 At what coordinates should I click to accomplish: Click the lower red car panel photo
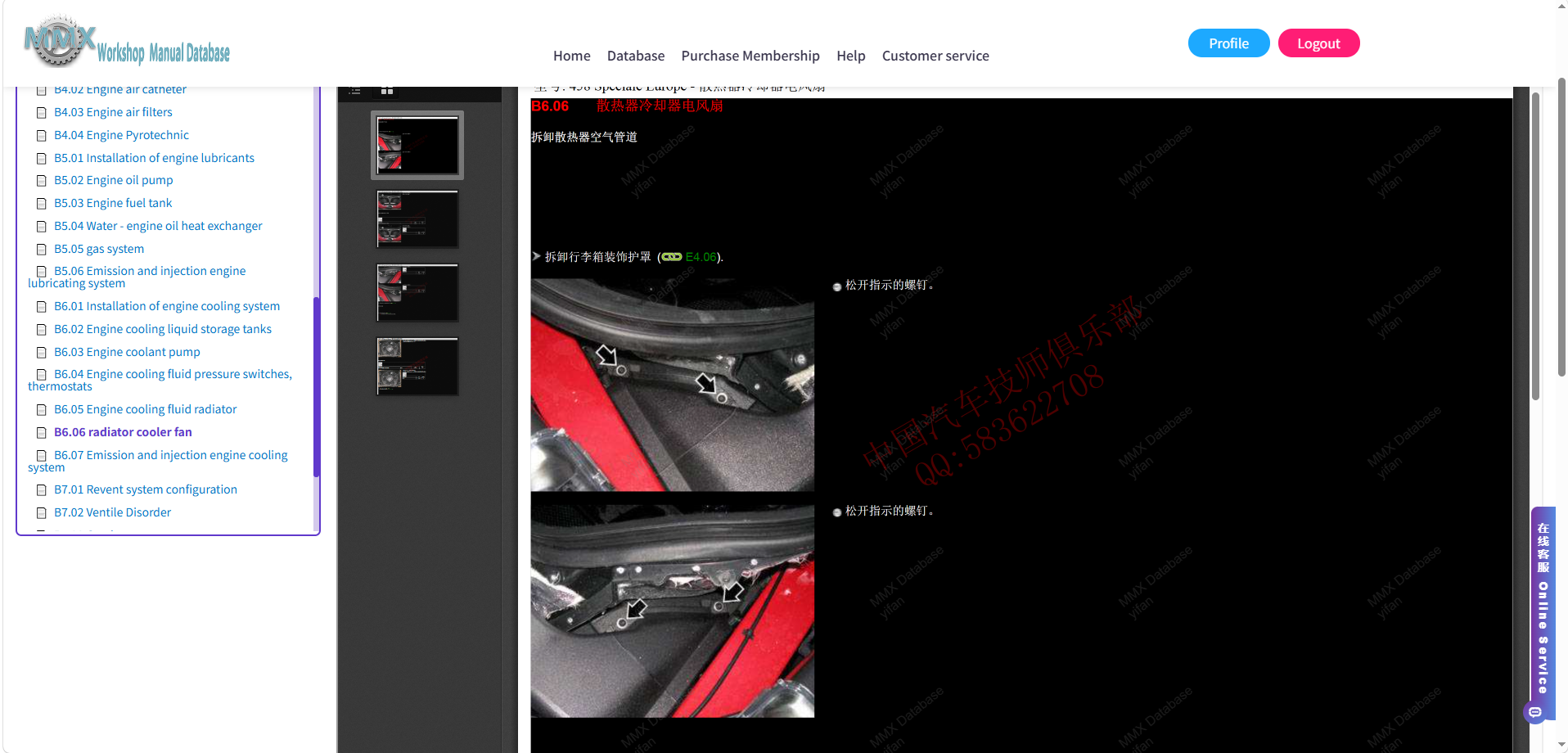[x=672, y=611]
